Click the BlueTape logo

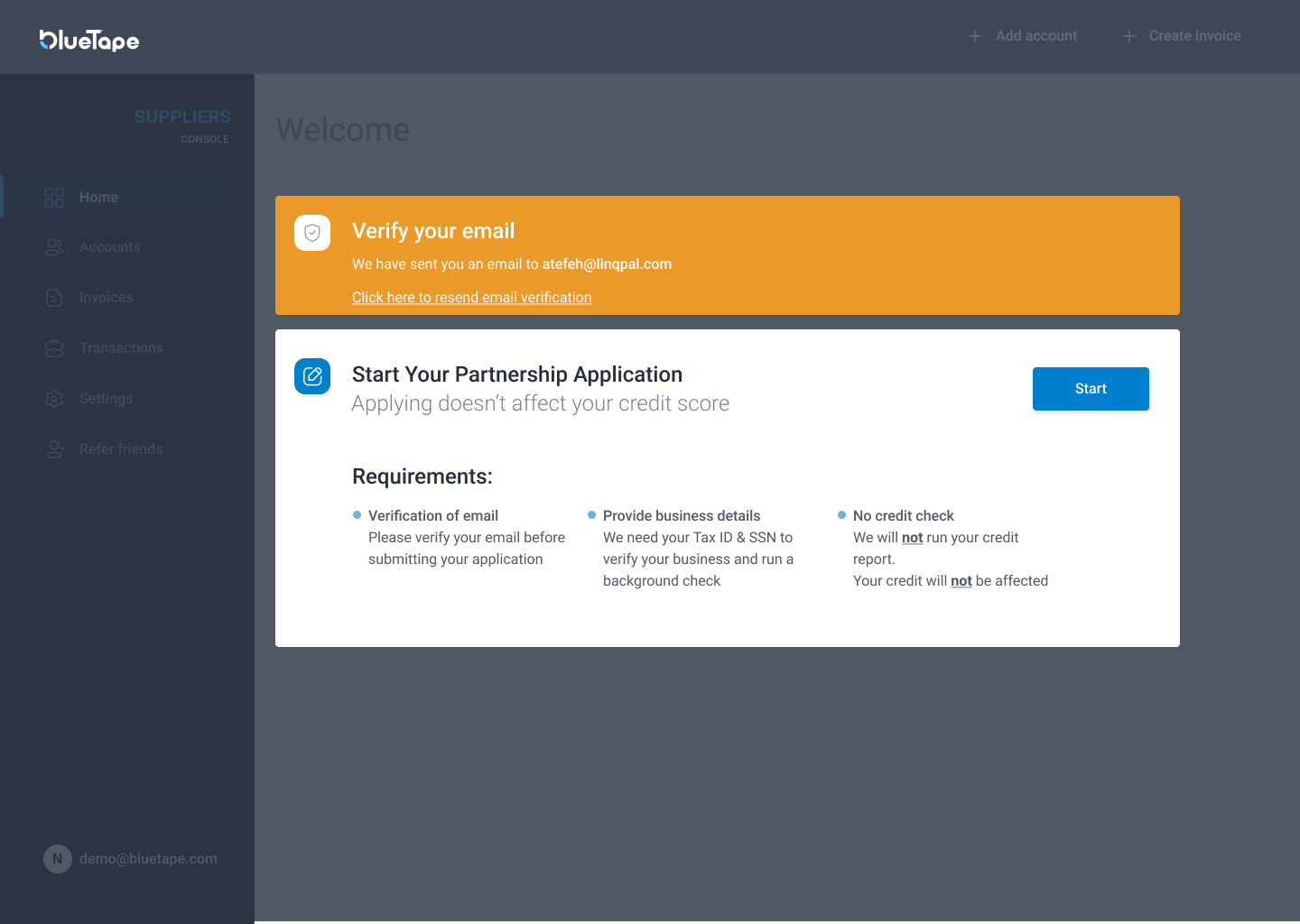point(89,40)
